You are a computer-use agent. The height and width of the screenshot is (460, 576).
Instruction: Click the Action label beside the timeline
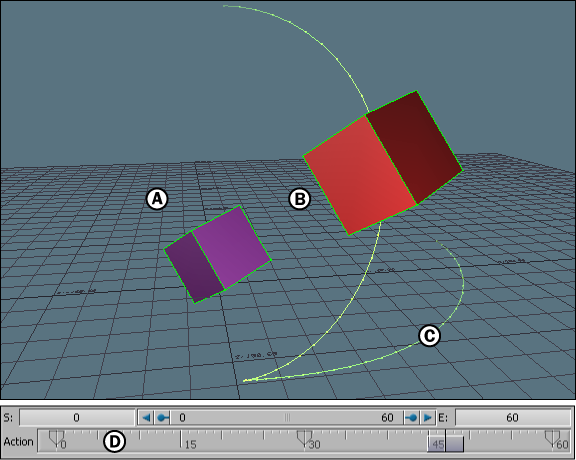click(x=18, y=442)
